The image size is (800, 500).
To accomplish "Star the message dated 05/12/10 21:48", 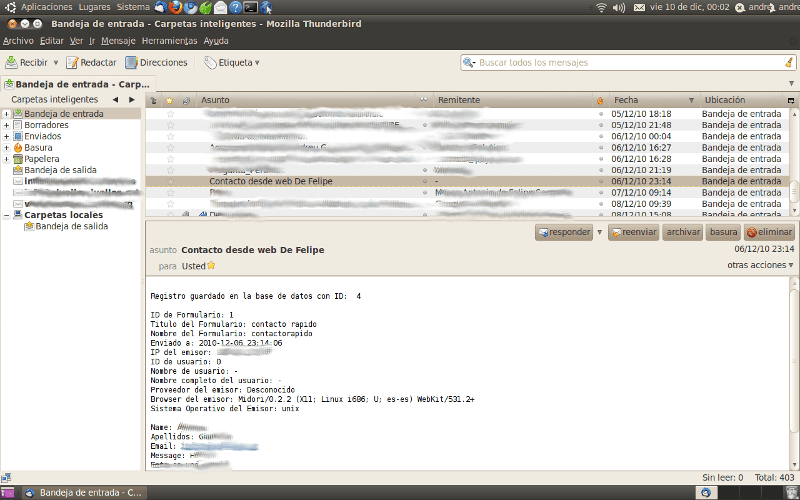I will 170,125.
